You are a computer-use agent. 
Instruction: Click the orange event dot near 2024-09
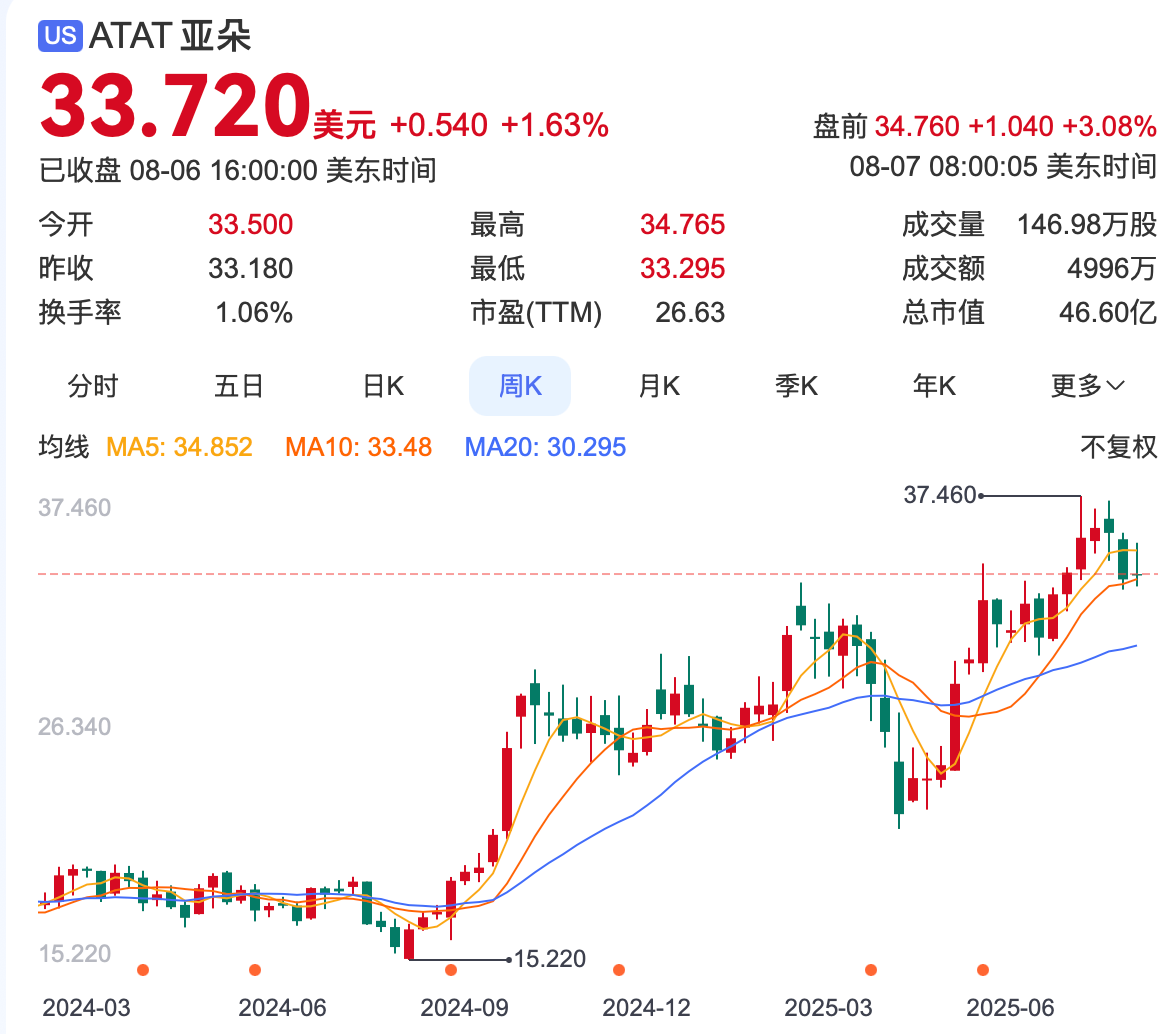[451, 969]
